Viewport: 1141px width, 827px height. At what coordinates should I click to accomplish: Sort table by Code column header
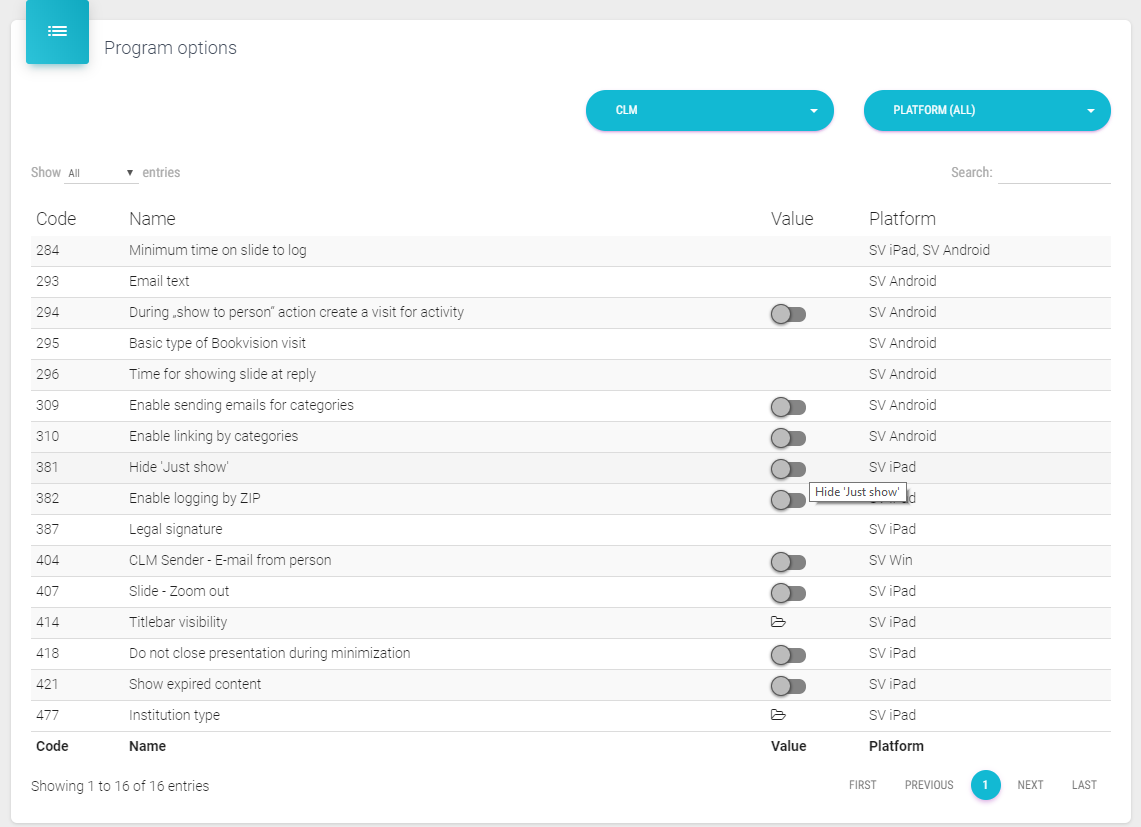pos(56,218)
